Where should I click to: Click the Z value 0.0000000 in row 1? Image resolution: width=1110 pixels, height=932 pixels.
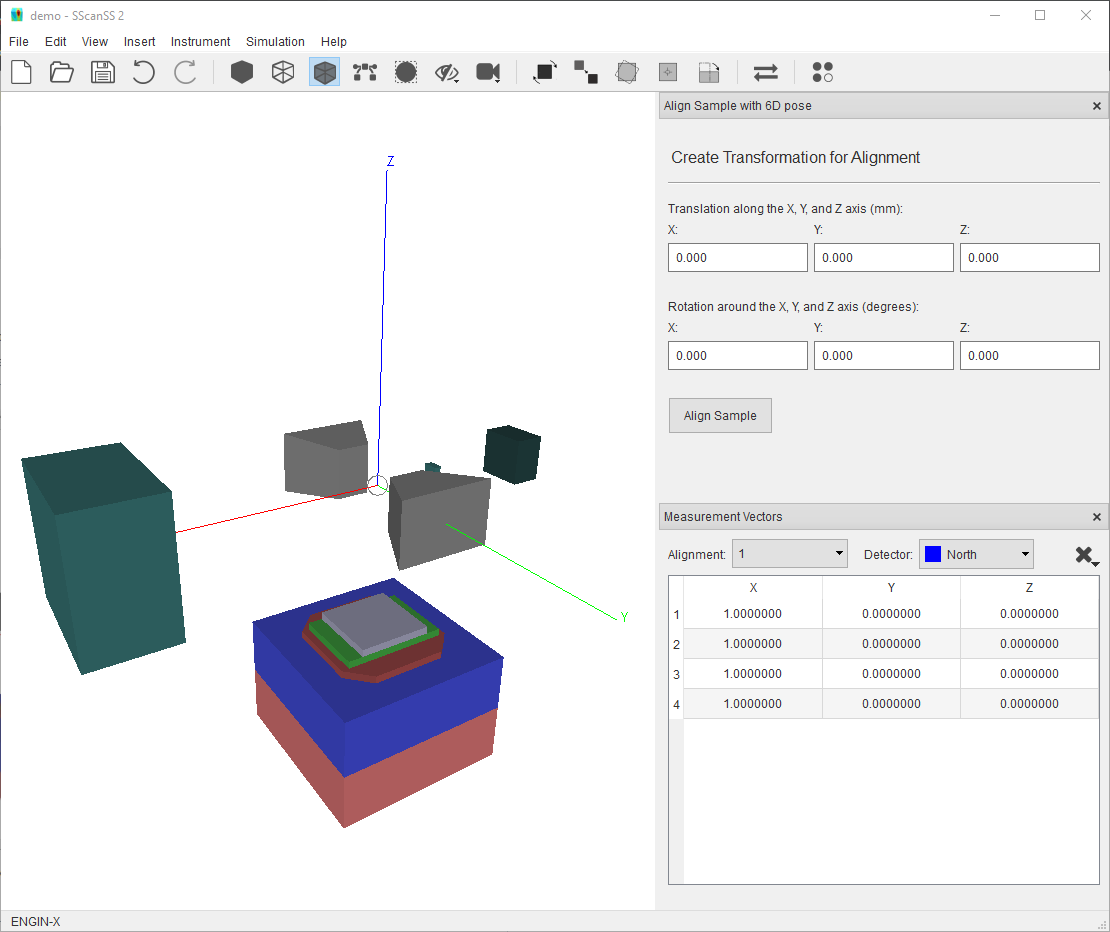point(1029,614)
